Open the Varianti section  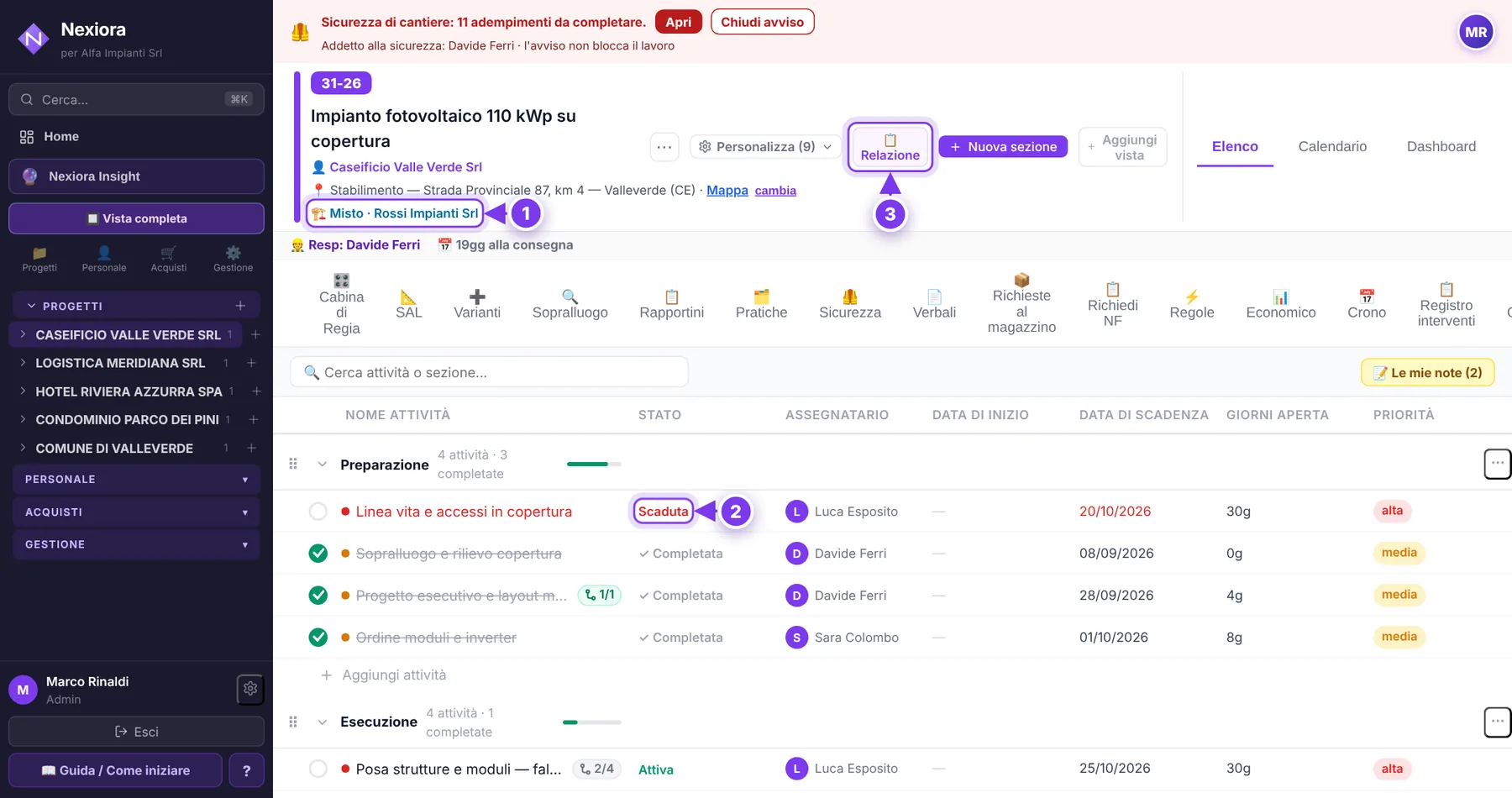477,304
